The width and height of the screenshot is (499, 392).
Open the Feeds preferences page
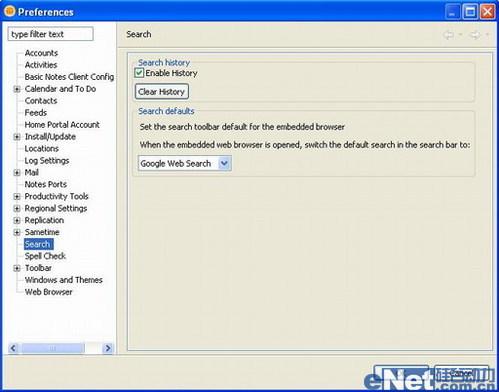pyautogui.click(x=36, y=113)
